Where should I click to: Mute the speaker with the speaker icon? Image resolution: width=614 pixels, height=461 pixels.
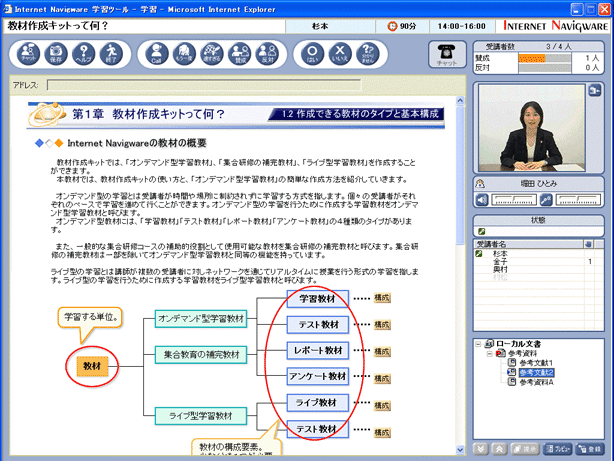tap(482, 200)
